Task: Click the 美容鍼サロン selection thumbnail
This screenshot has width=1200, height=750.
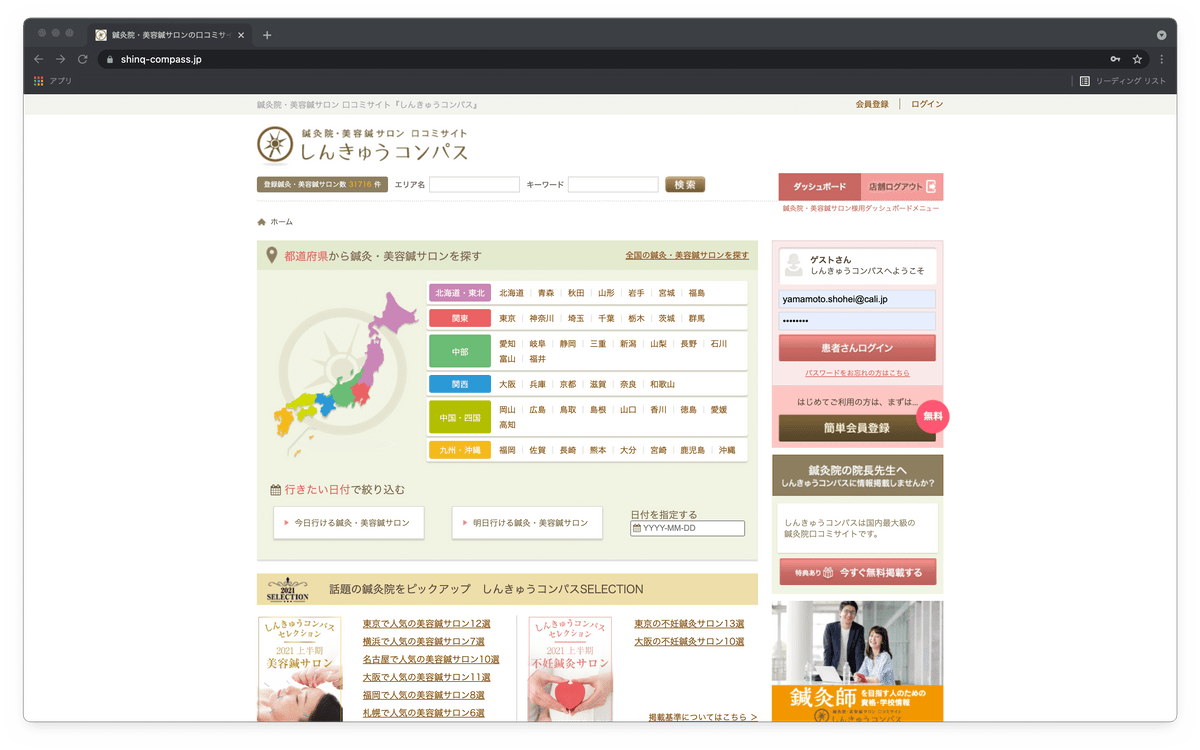Action: (x=299, y=669)
